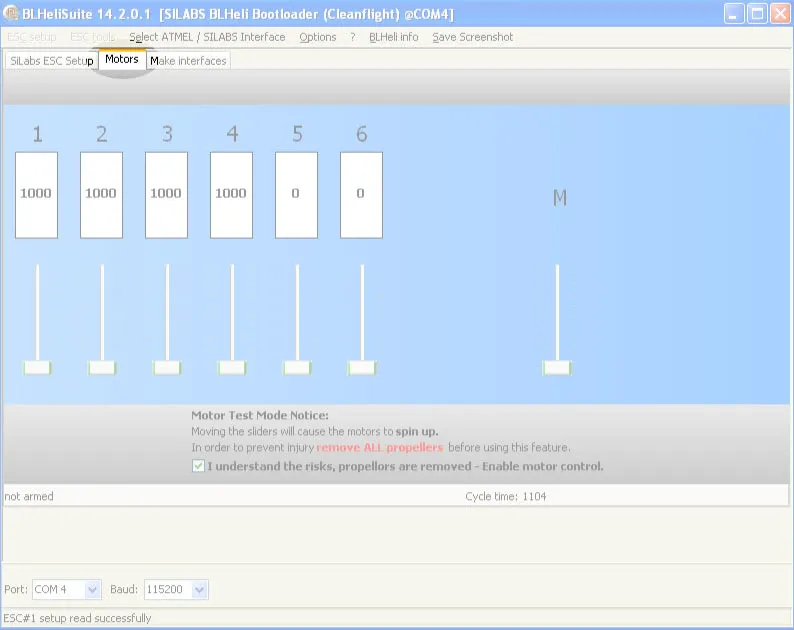
Task: Open the COM port dropdown
Action: coord(92,590)
